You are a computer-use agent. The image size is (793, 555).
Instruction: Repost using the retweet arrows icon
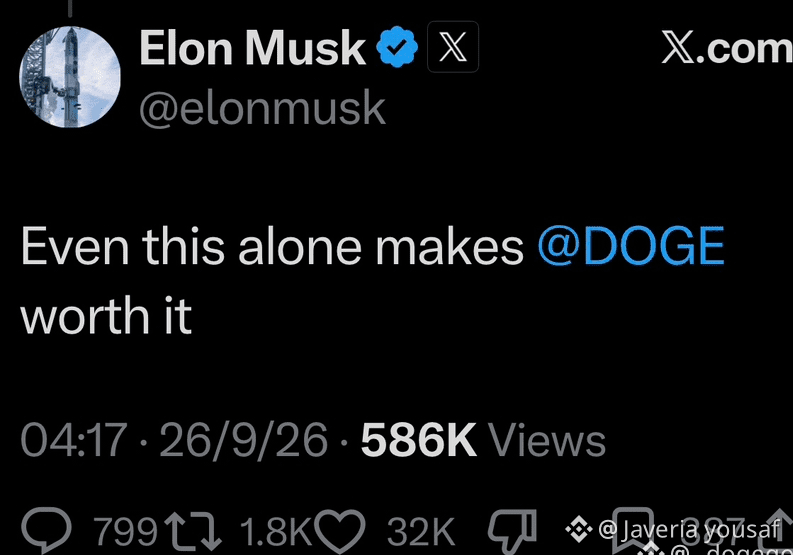[x=194, y=531]
